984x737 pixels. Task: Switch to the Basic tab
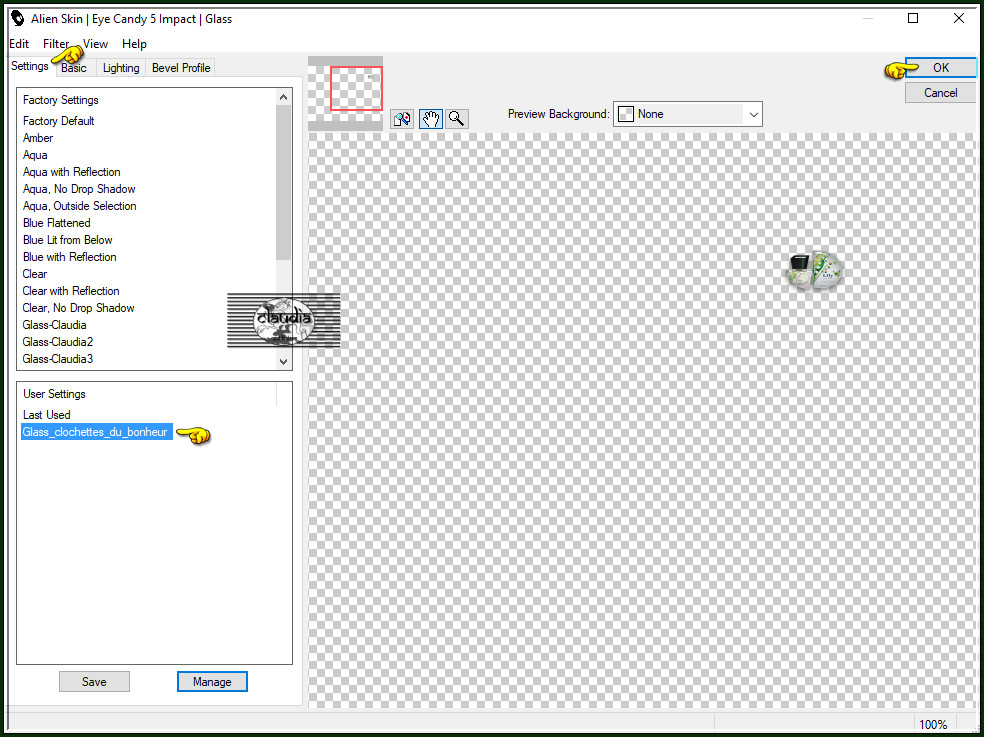tap(74, 68)
